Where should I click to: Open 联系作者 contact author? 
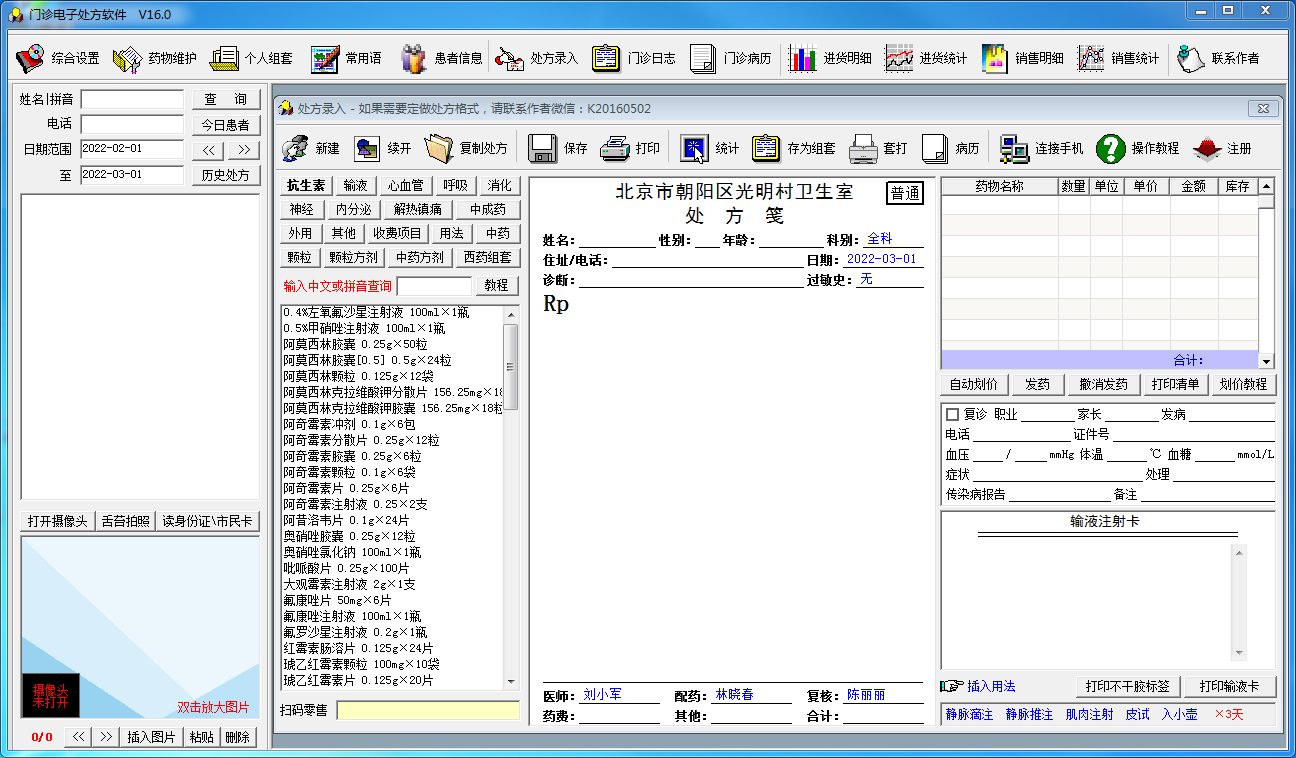(x=1218, y=58)
